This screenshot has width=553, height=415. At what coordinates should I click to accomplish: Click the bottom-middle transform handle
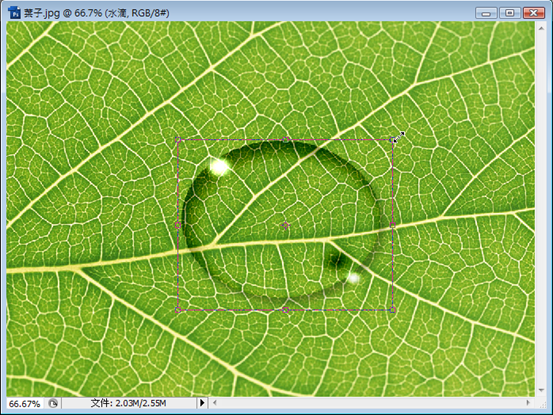[x=286, y=310]
